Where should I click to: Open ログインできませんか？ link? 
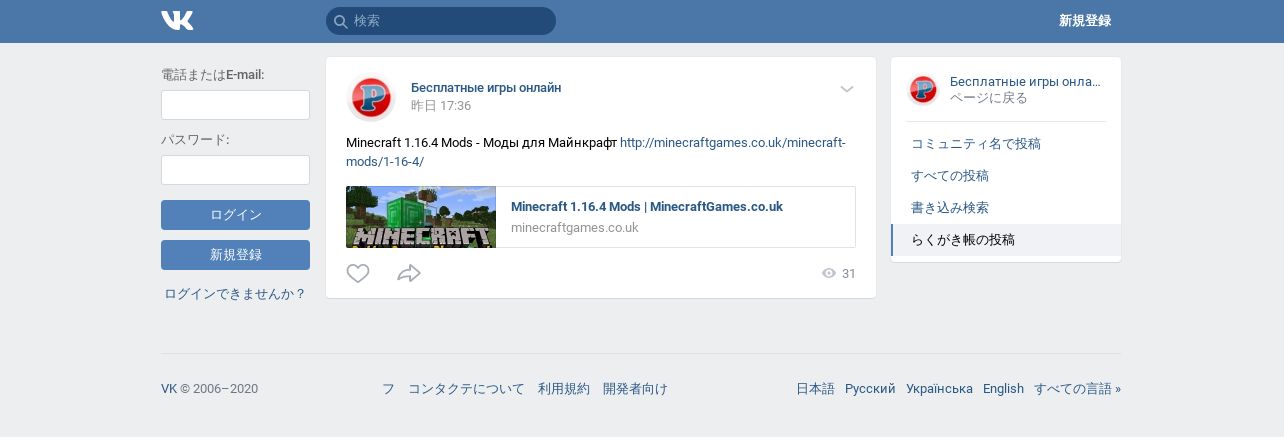(235, 294)
